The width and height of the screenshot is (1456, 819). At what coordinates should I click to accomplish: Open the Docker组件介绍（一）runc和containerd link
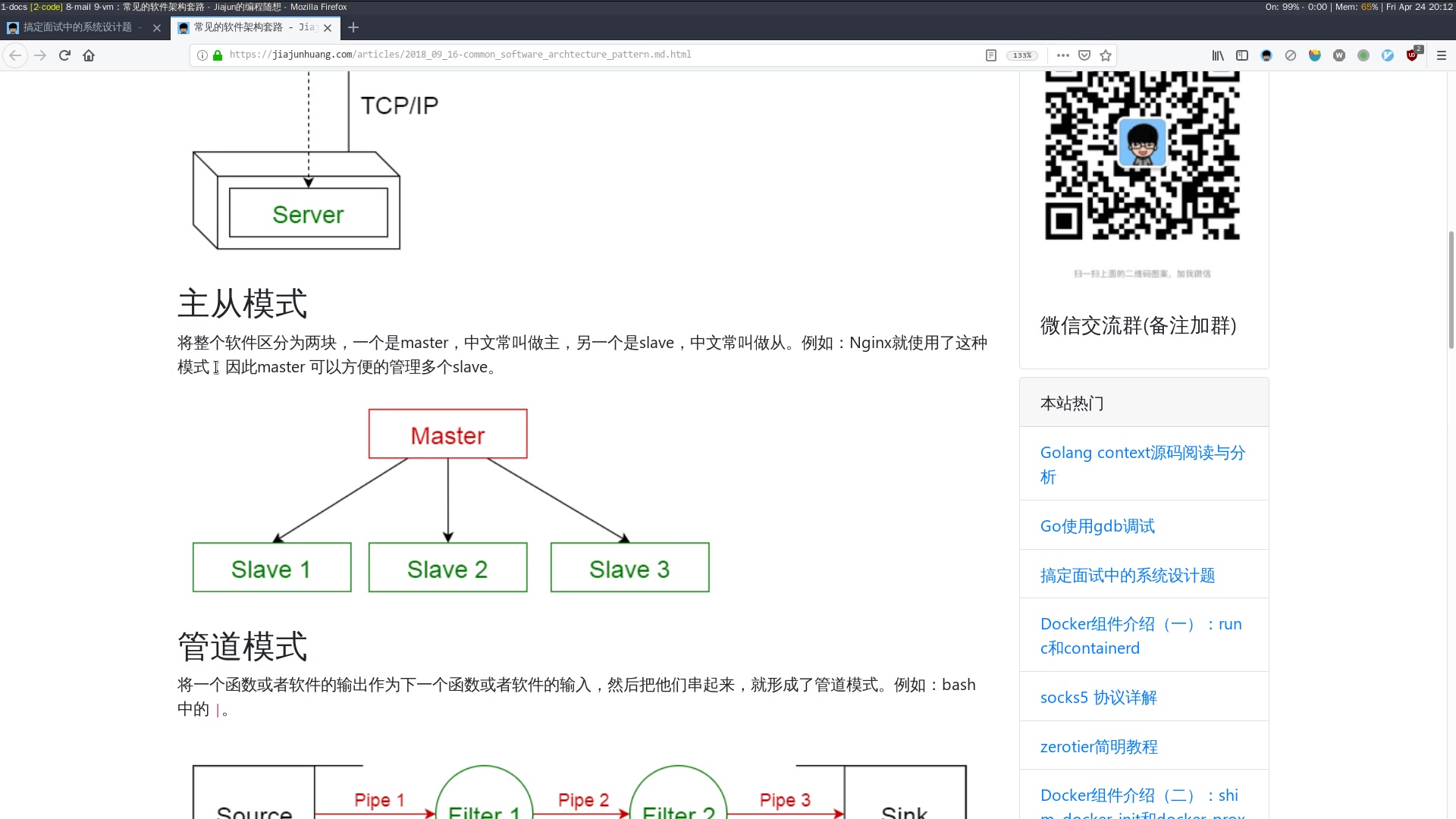[1141, 635]
